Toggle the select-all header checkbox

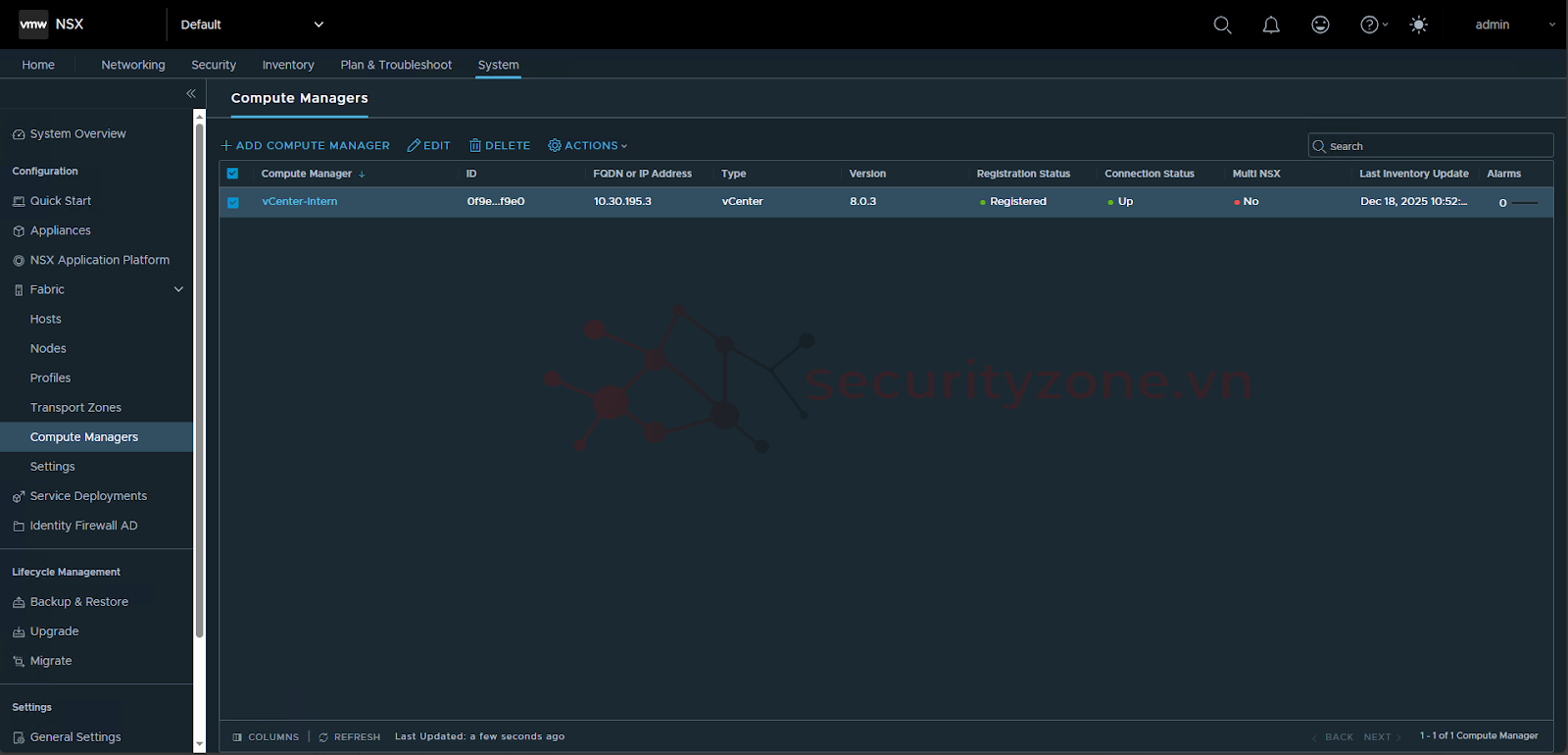pos(233,174)
